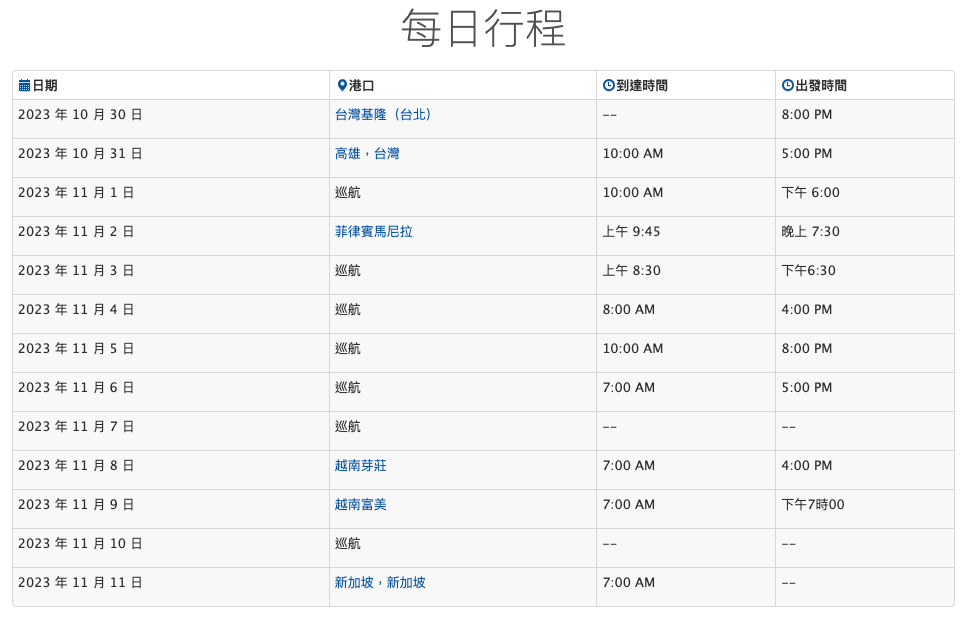Open the 越南富美 port link

[x=361, y=505]
